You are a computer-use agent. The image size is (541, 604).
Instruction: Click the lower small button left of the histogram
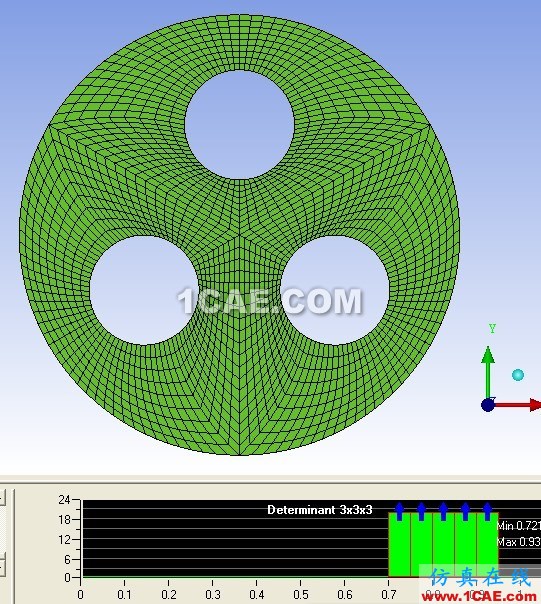tap(2, 566)
